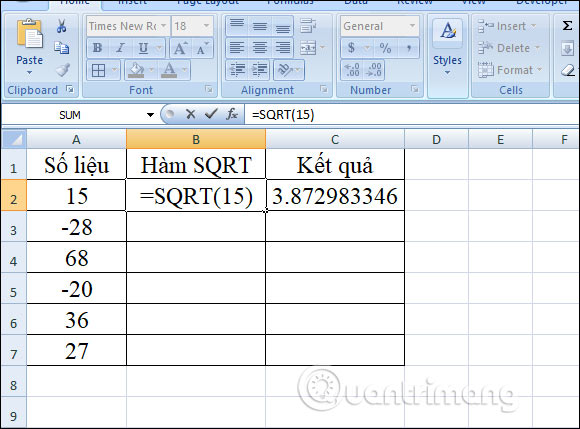Image resolution: width=580 pixels, height=429 pixels.
Task: Open Font dialog launcher
Action: (x=209, y=89)
